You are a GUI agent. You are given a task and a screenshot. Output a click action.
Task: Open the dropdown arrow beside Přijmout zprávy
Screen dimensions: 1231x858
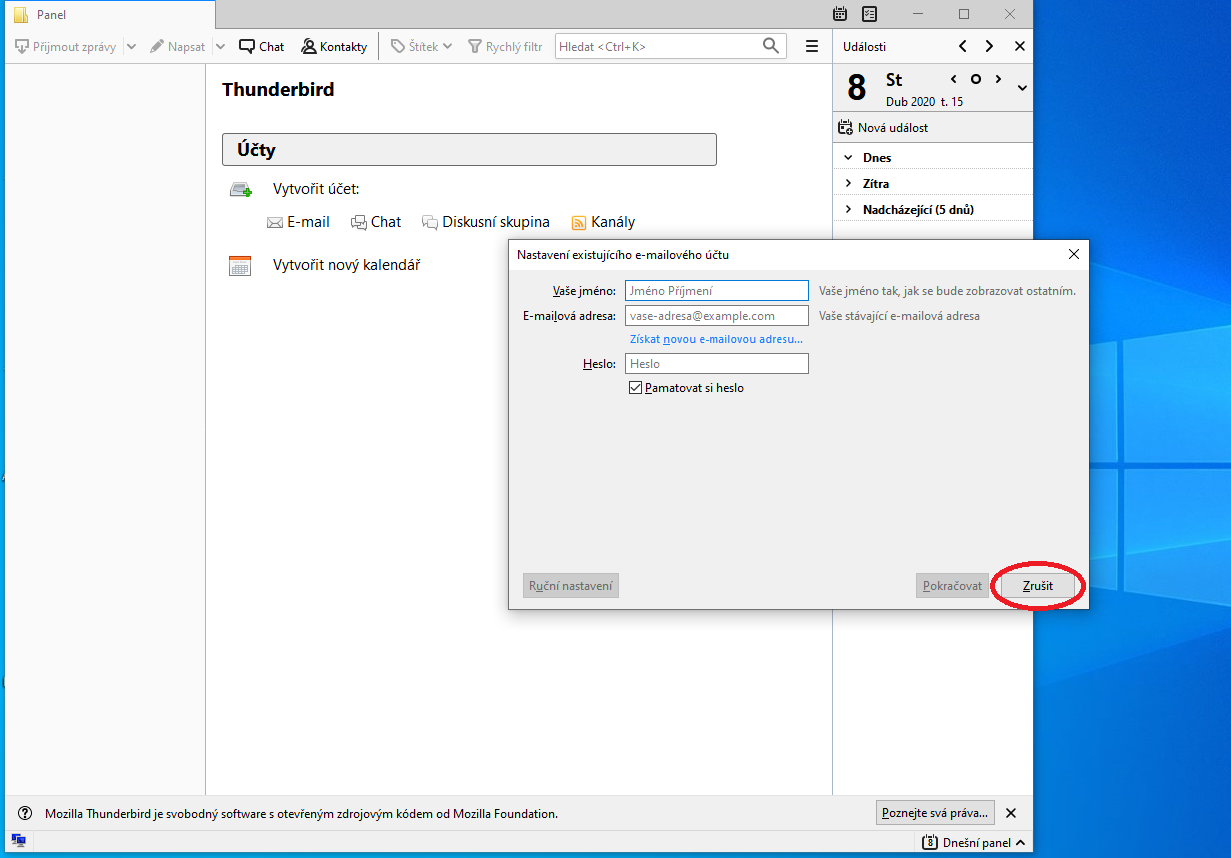coord(131,47)
